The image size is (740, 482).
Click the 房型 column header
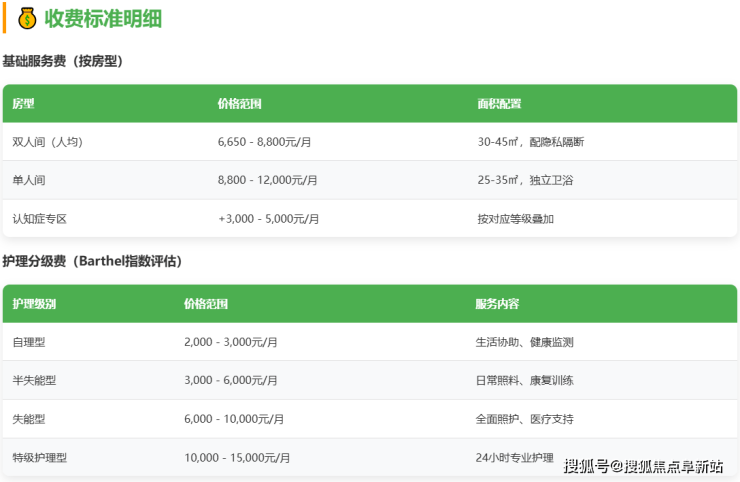pos(23,104)
